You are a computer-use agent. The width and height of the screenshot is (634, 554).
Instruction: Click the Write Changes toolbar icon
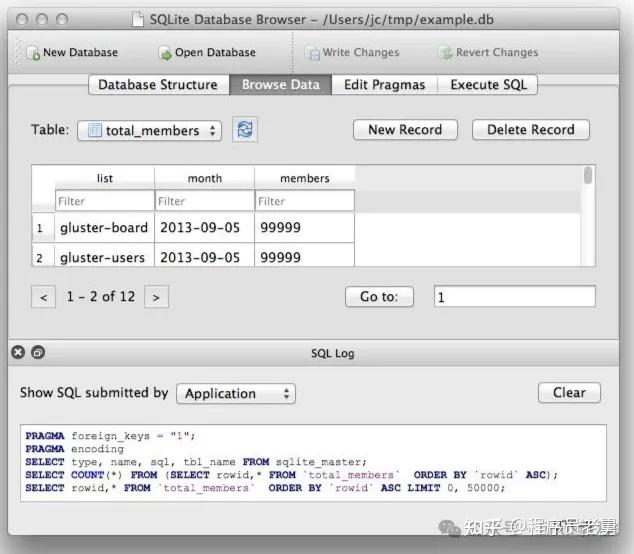tap(312, 53)
